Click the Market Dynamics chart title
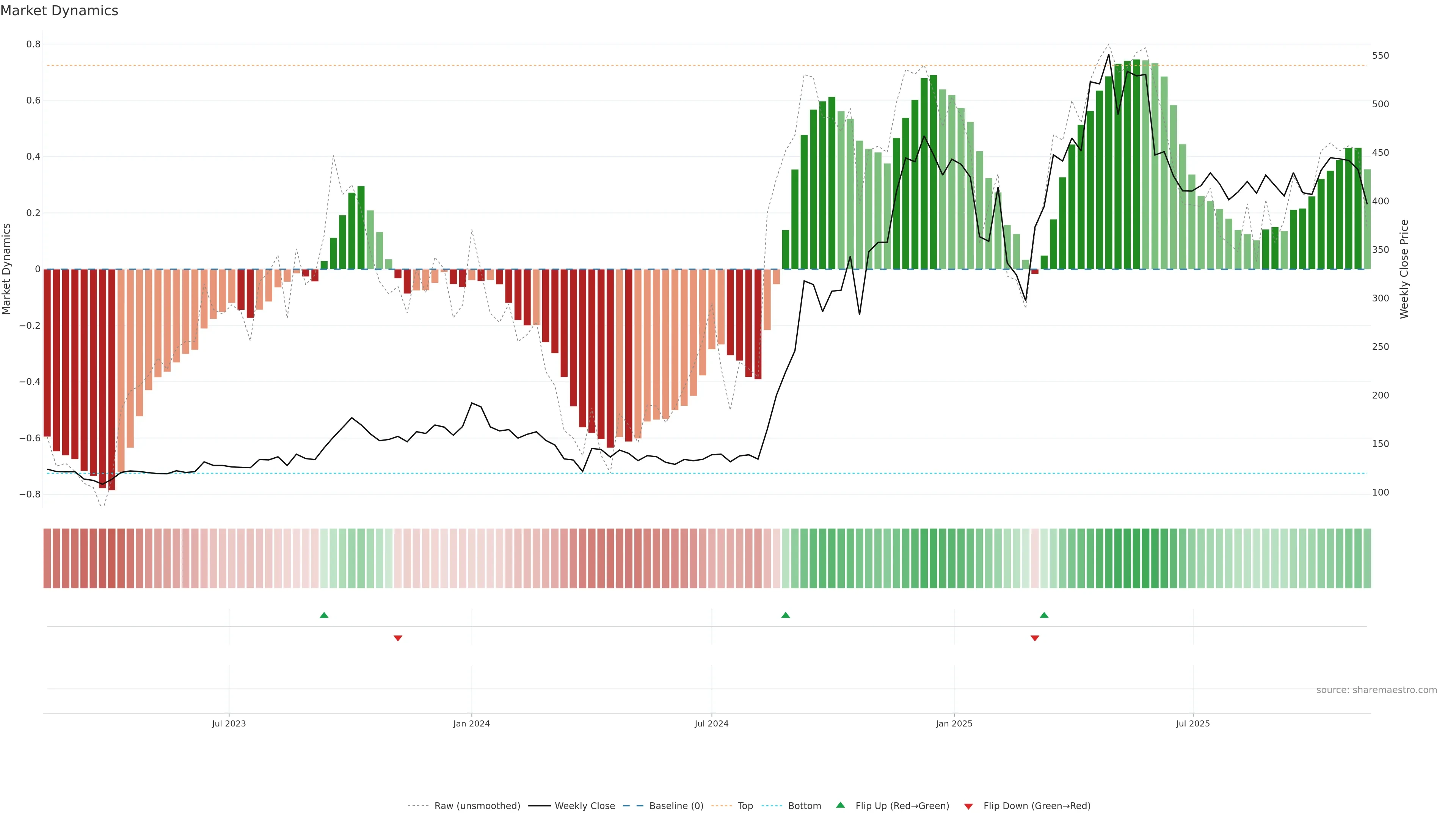1456x819 pixels. [60, 11]
